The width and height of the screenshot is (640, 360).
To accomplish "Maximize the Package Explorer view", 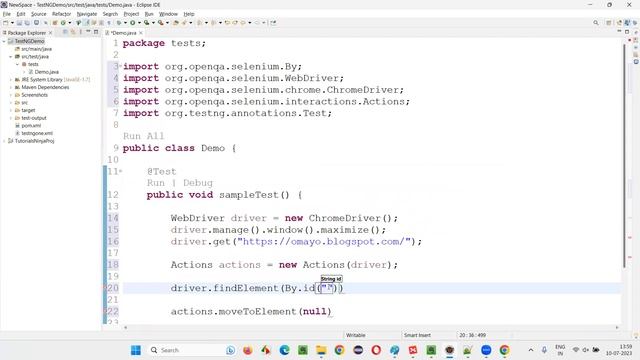I will coord(96,32).
